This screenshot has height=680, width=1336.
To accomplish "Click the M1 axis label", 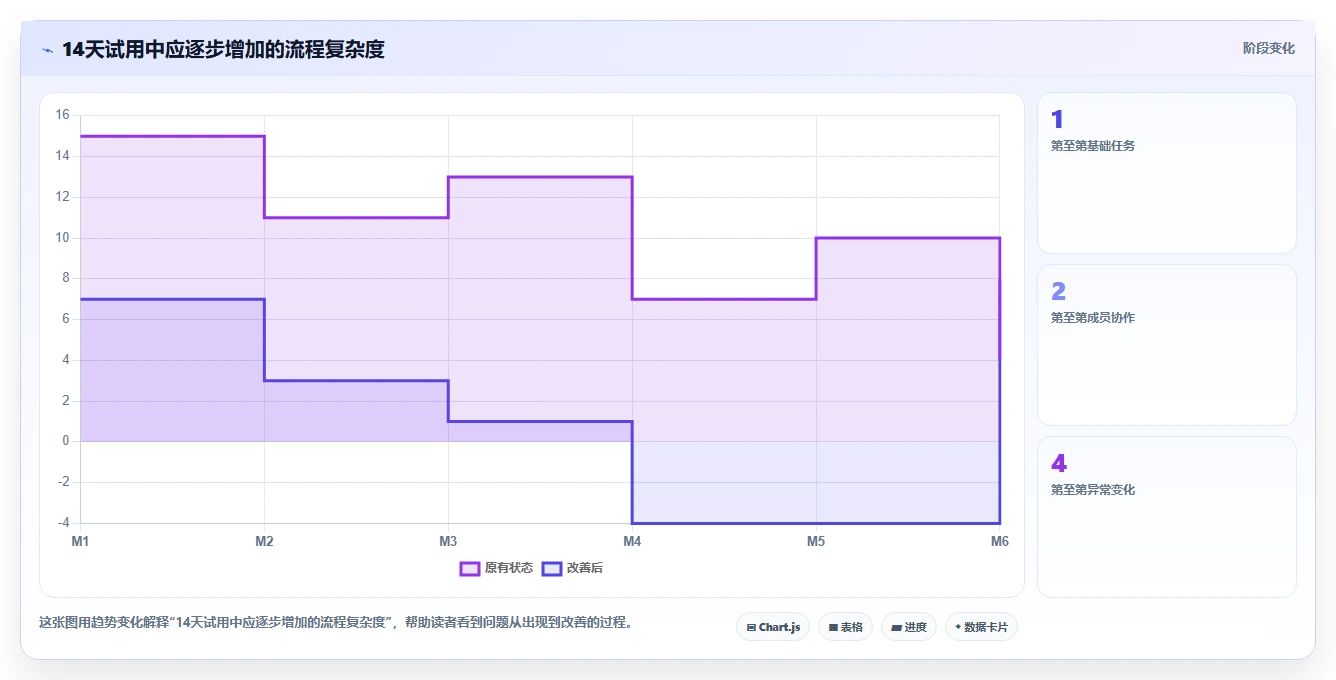I will point(80,541).
